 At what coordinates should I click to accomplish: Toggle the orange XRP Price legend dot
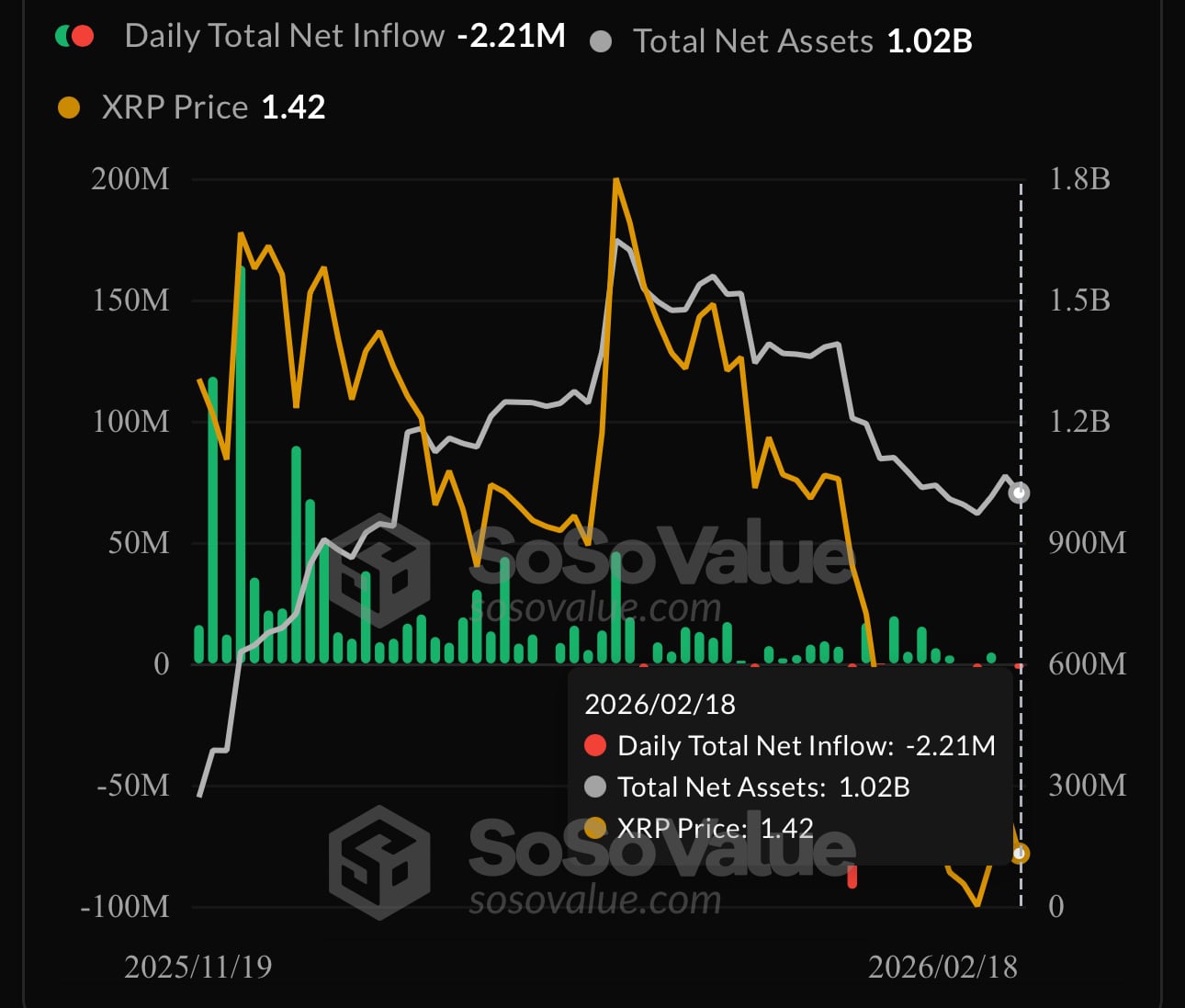tap(69, 108)
